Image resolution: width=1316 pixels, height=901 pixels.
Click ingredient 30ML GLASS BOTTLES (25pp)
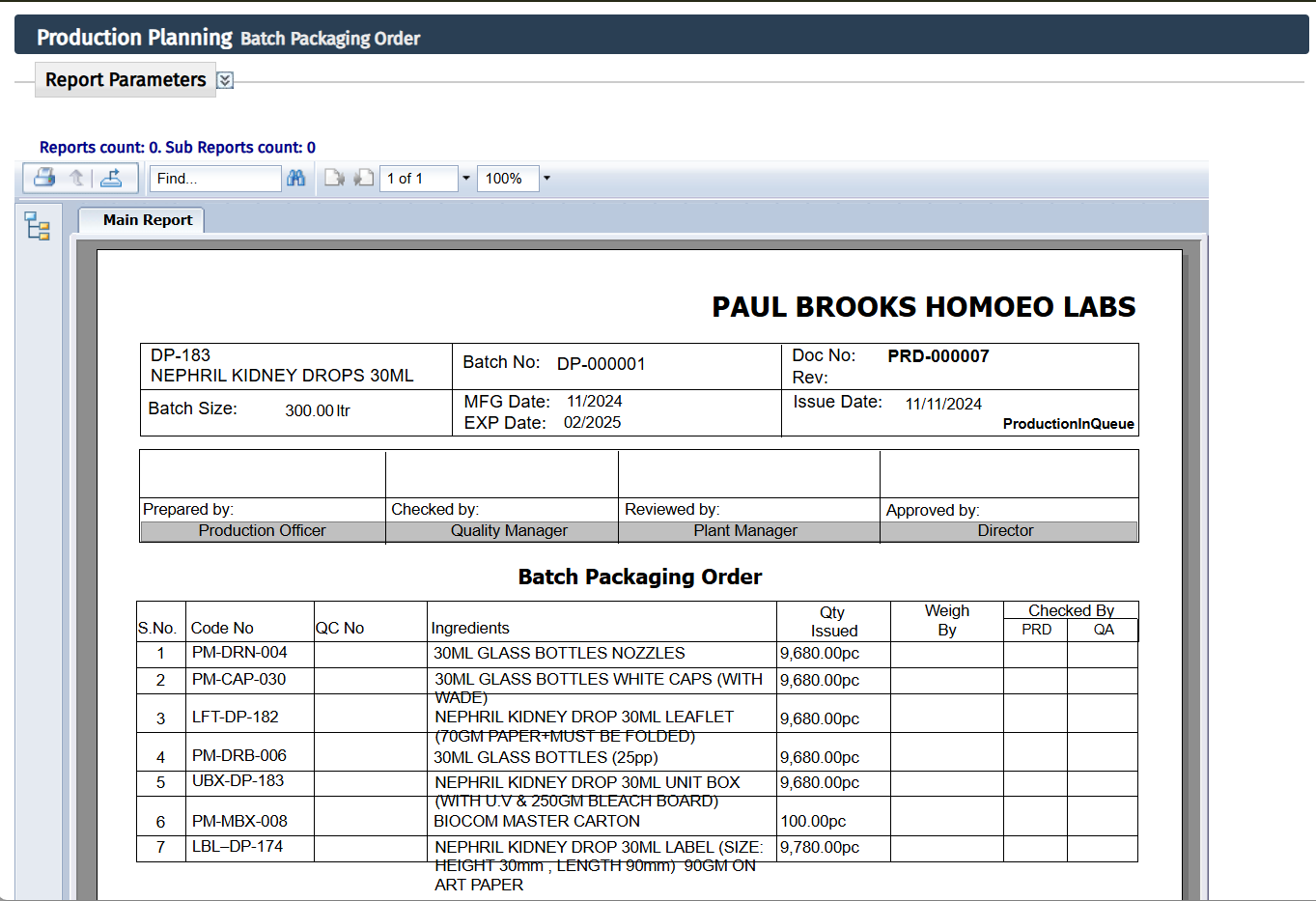[546, 758]
